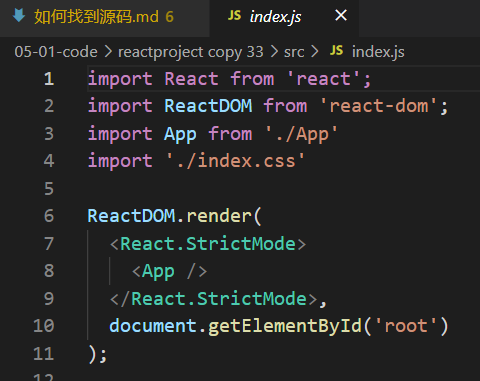Image resolution: width=480 pixels, height=381 pixels.
Task: Click the JS icon on index.js tab
Action: point(234,15)
